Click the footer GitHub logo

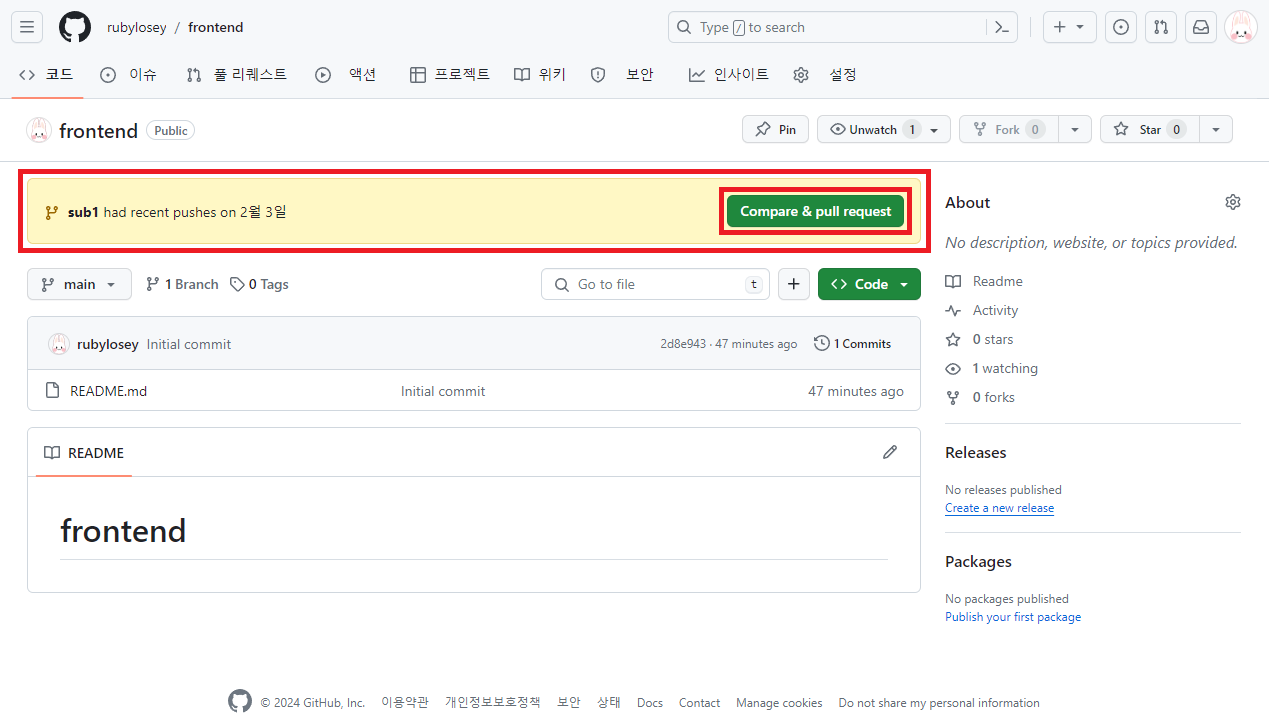[240, 701]
